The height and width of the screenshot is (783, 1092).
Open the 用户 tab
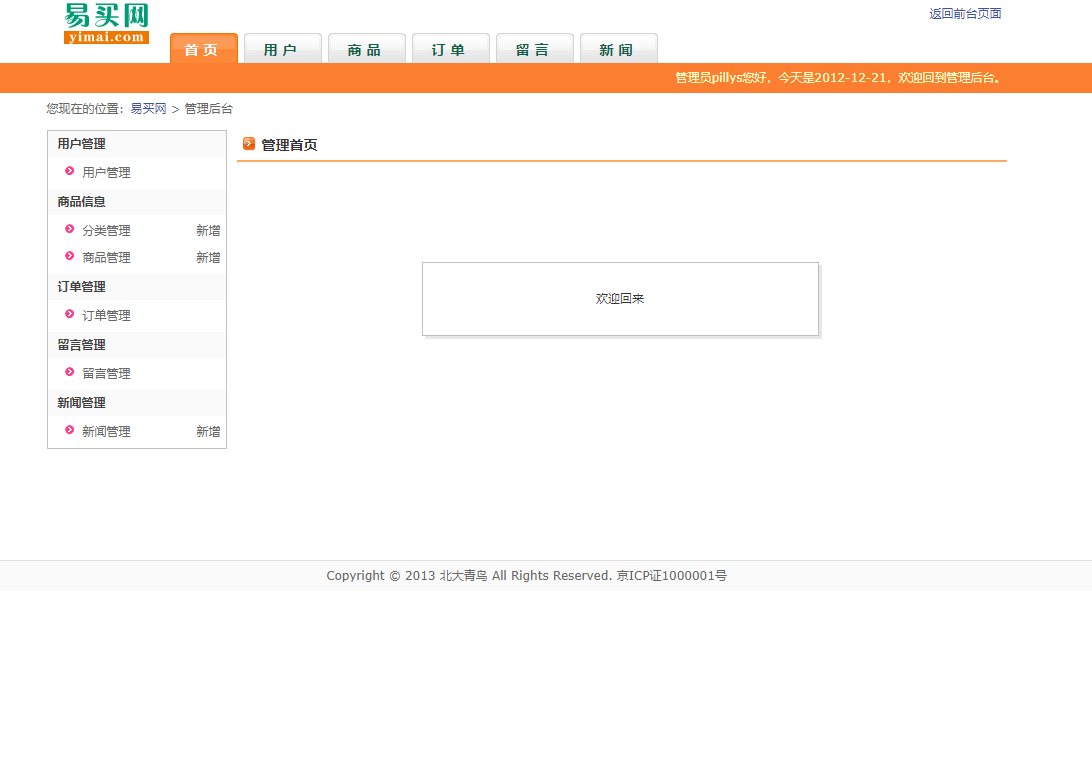283,49
